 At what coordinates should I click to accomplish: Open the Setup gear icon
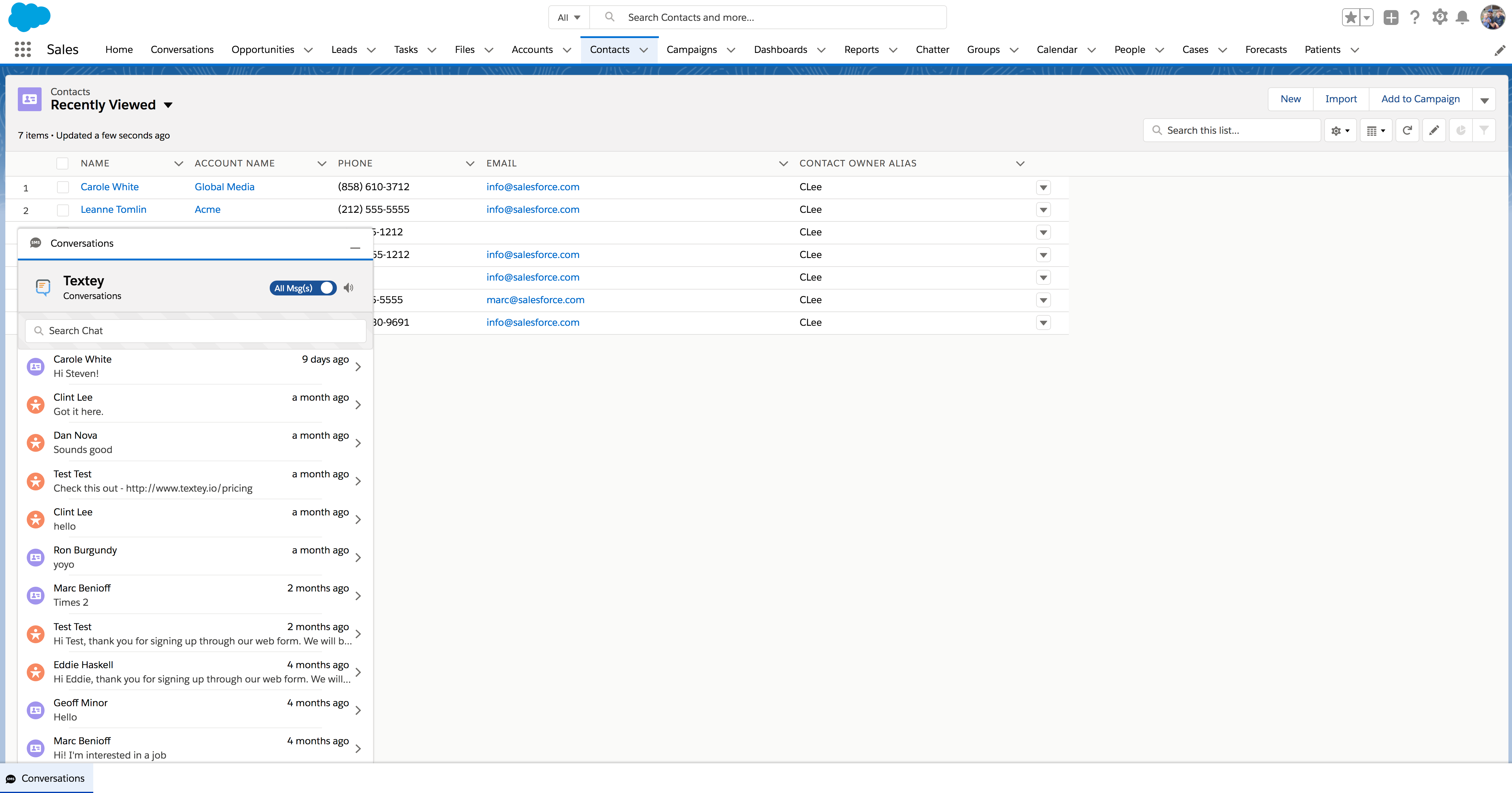coord(1439,17)
